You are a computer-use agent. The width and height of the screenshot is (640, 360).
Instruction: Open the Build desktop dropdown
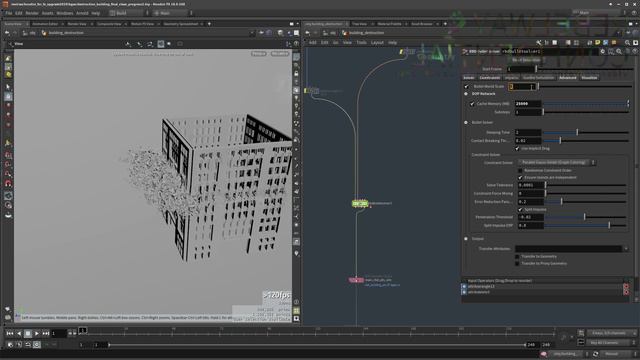(x=129, y=13)
